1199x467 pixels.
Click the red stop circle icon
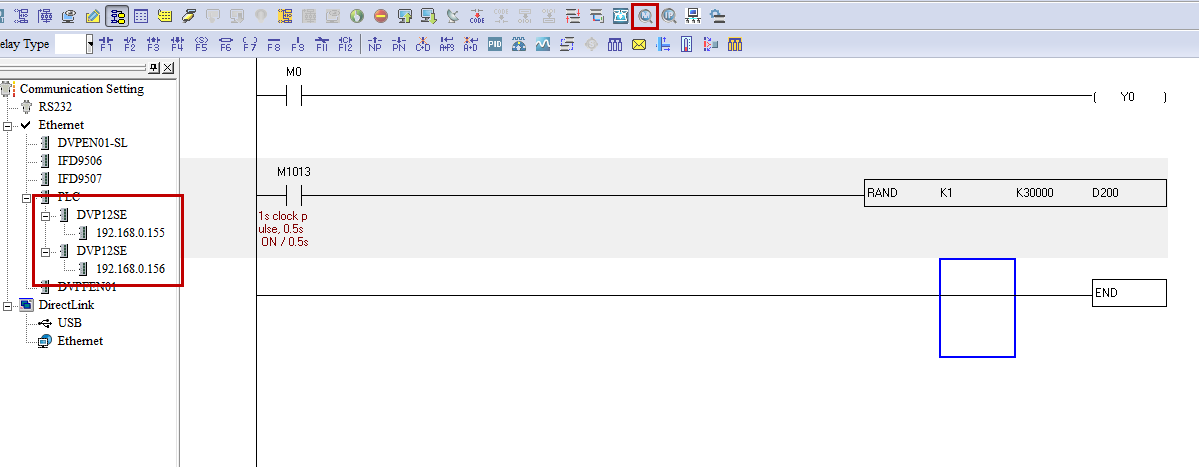pos(381,16)
